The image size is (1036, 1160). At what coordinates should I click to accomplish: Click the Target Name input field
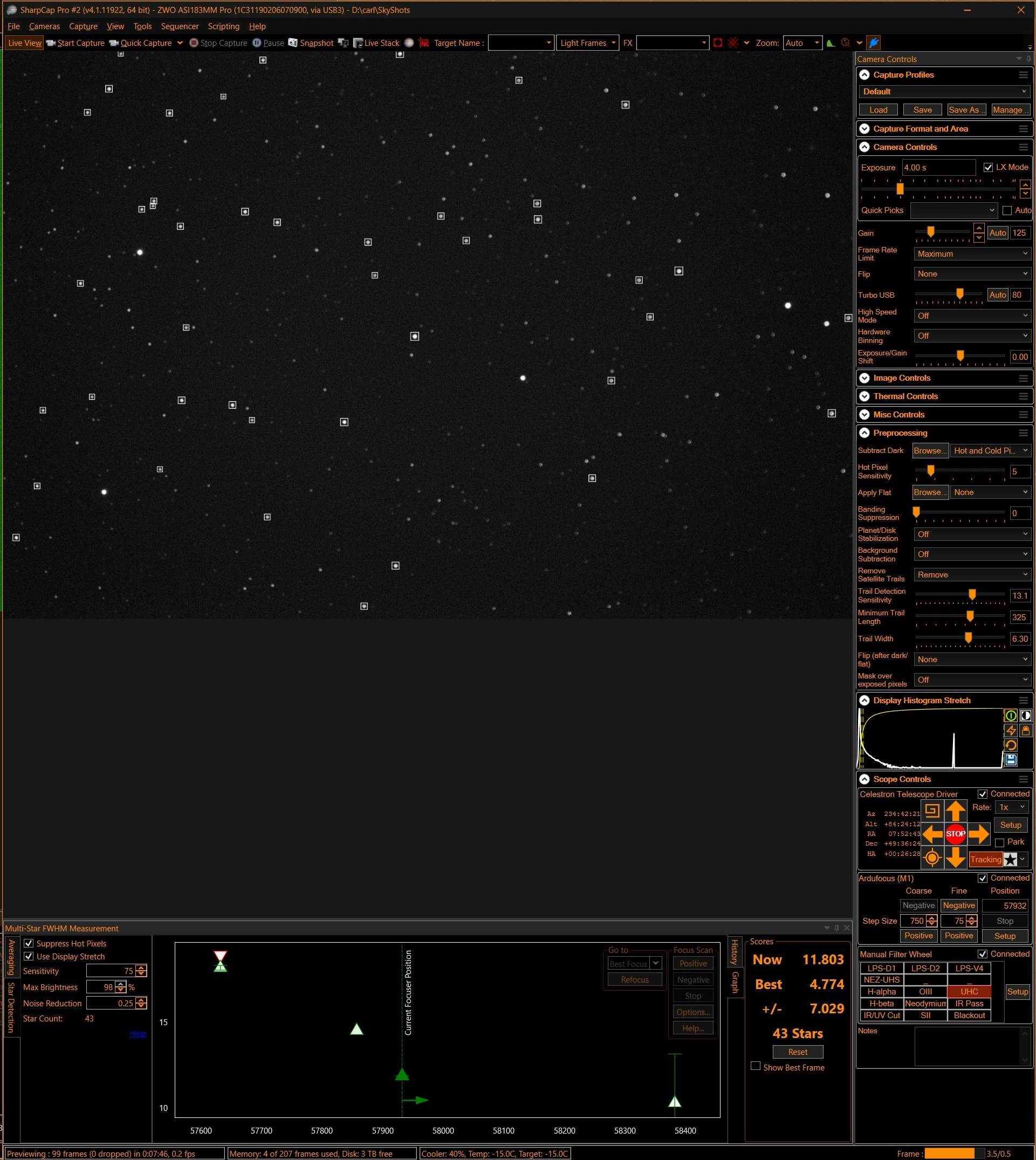pyautogui.click(x=521, y=42)
